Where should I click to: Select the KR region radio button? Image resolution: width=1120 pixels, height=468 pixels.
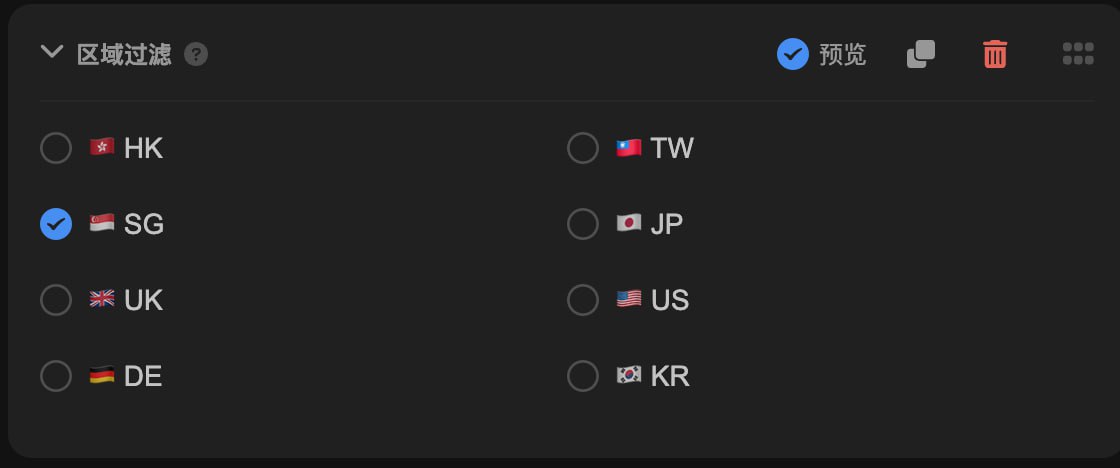click(x=583, y=376)
